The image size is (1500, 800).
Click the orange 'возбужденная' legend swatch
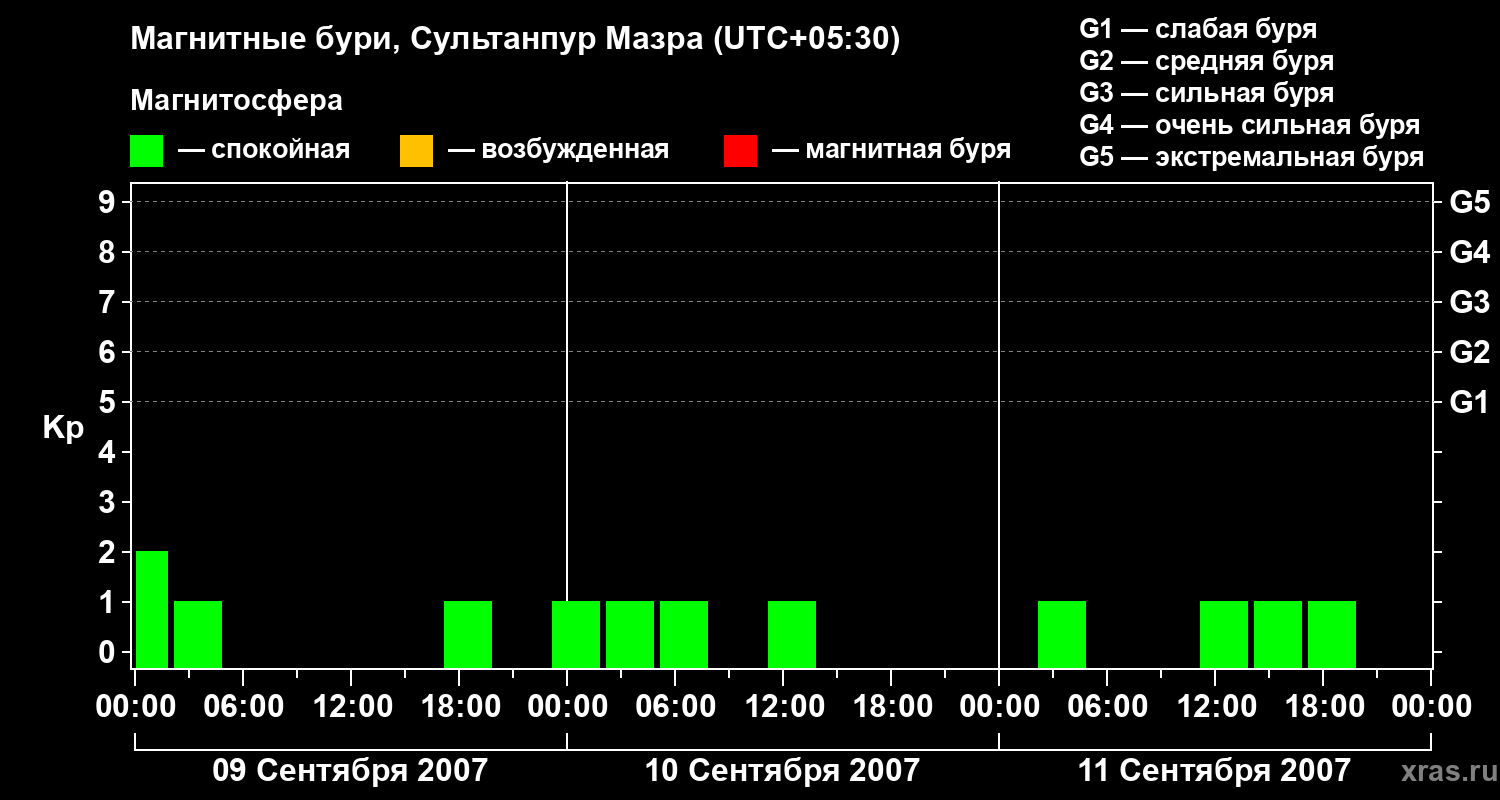click(x=416, y=151)
